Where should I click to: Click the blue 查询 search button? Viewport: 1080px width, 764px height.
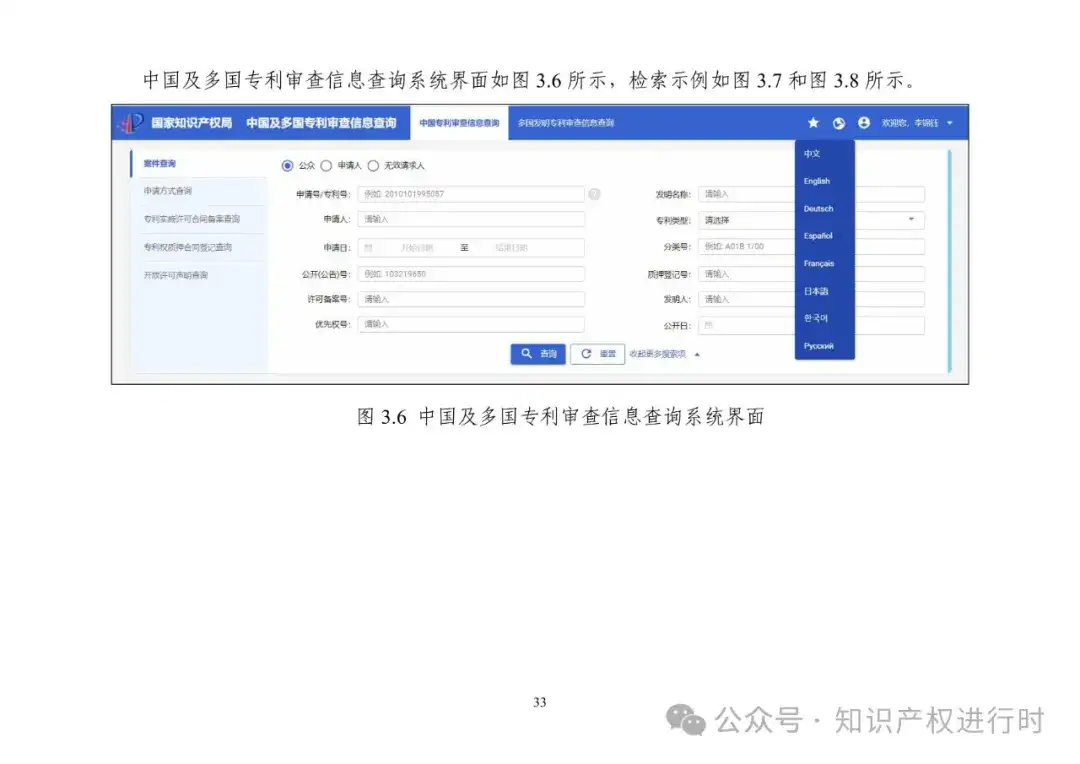tap(538, 353)
